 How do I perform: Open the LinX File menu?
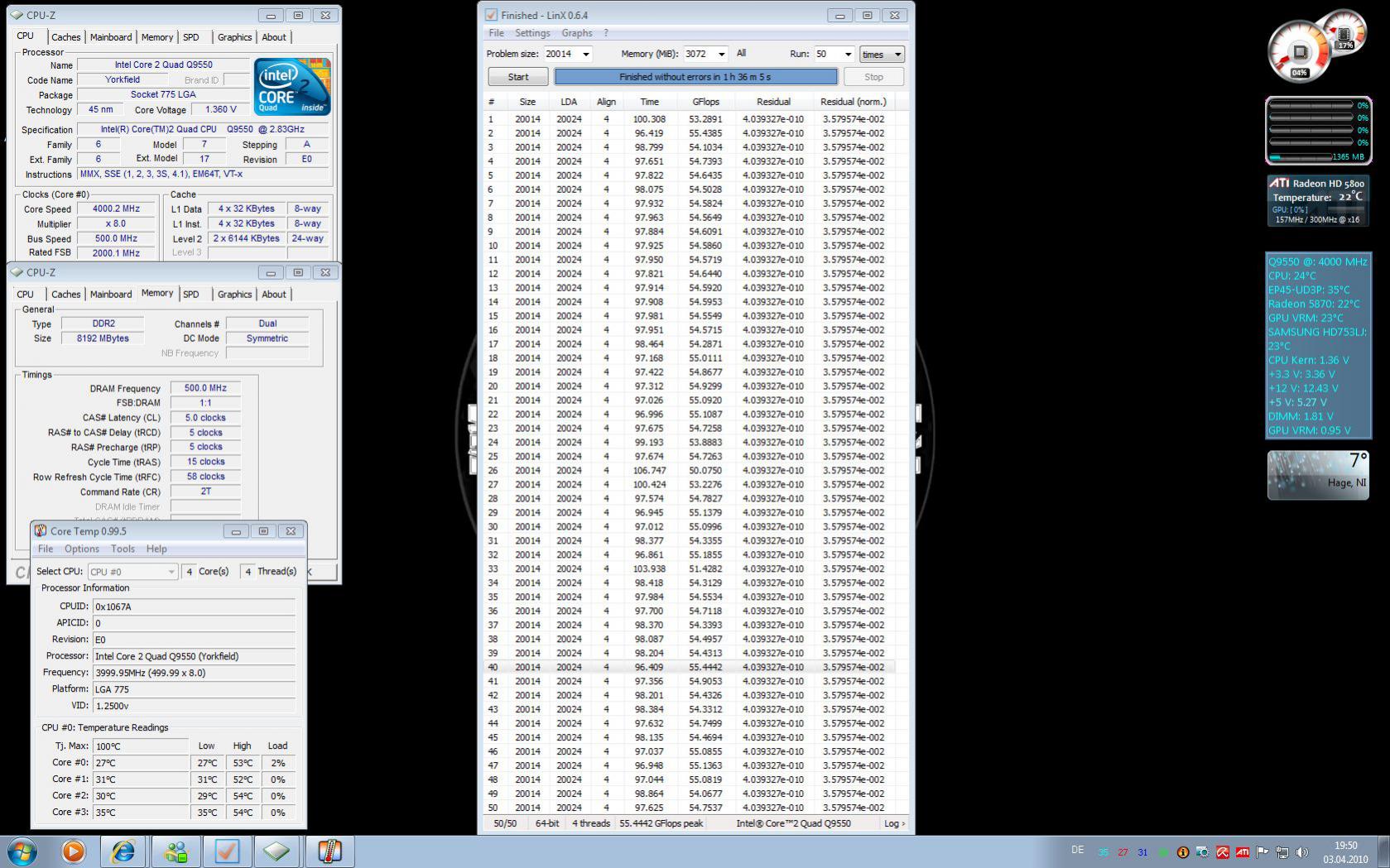click(x=496, y=33)
